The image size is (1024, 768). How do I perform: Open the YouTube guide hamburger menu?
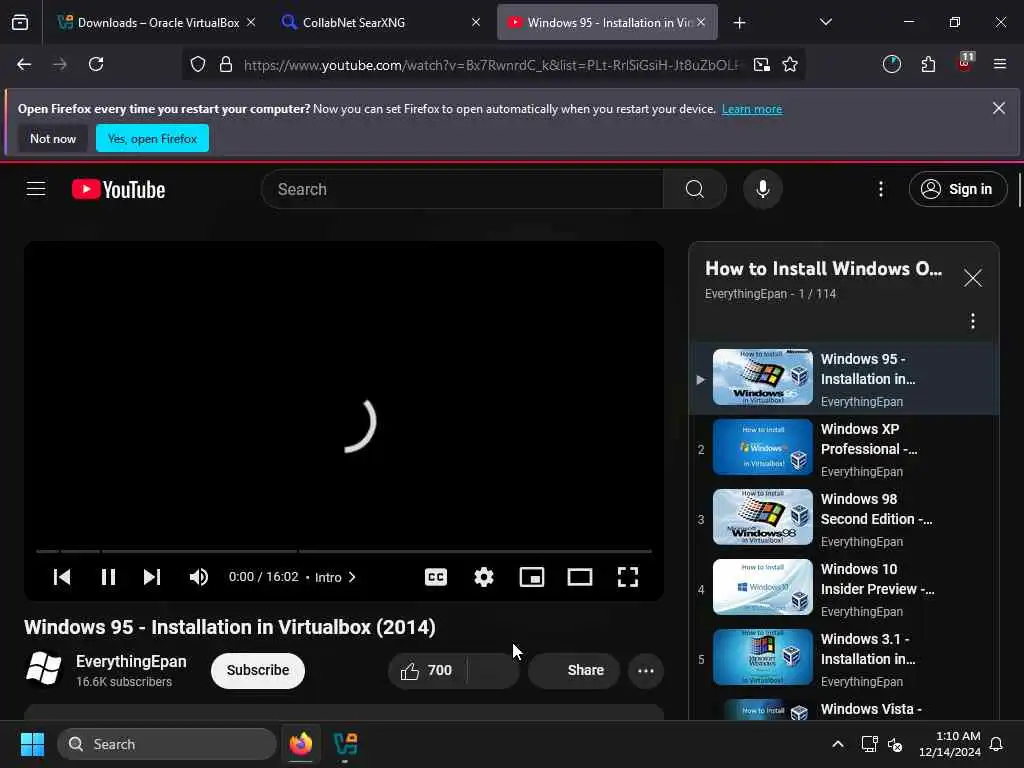(x=36, y=189)
